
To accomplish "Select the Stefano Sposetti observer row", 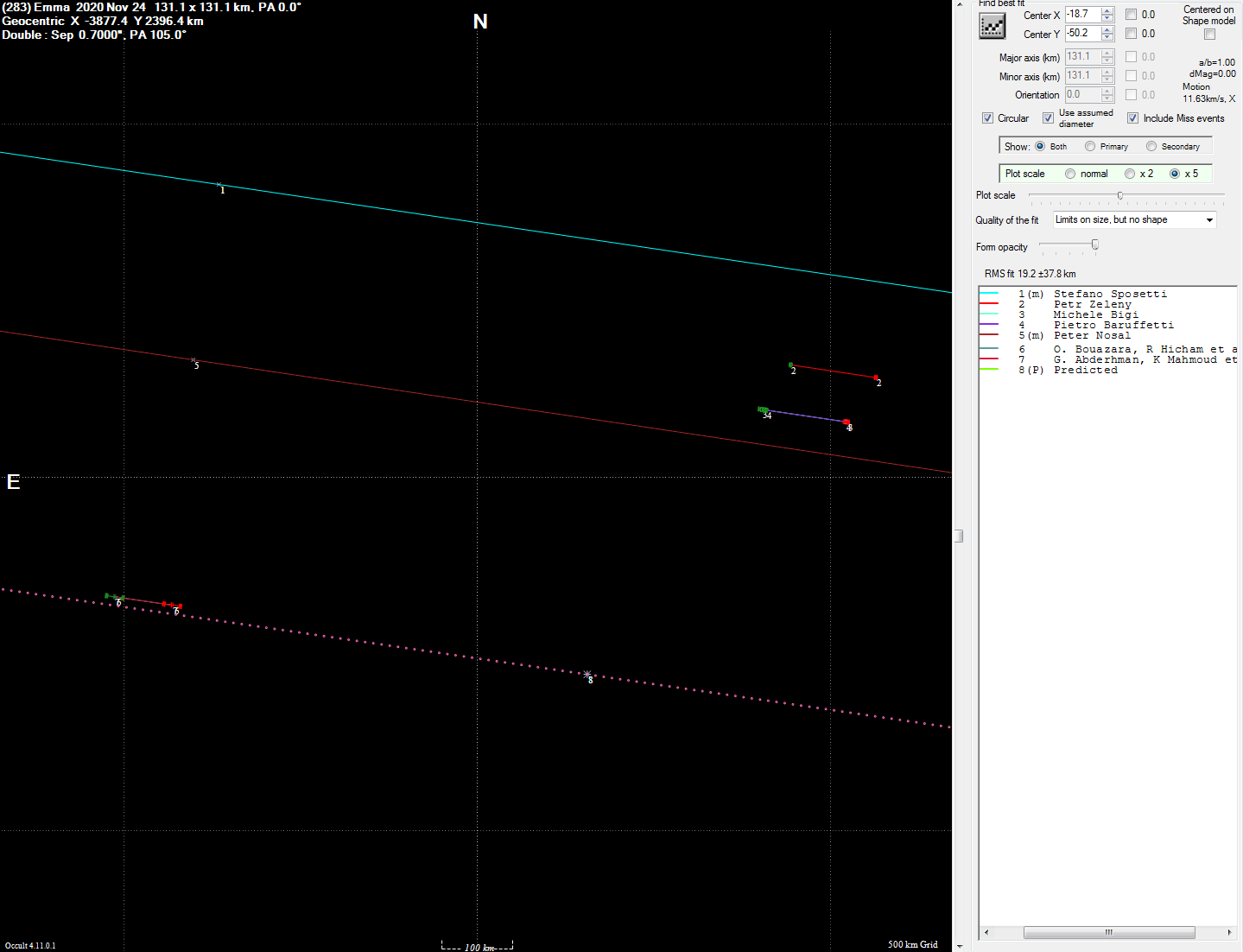I will pos(1108,294).
